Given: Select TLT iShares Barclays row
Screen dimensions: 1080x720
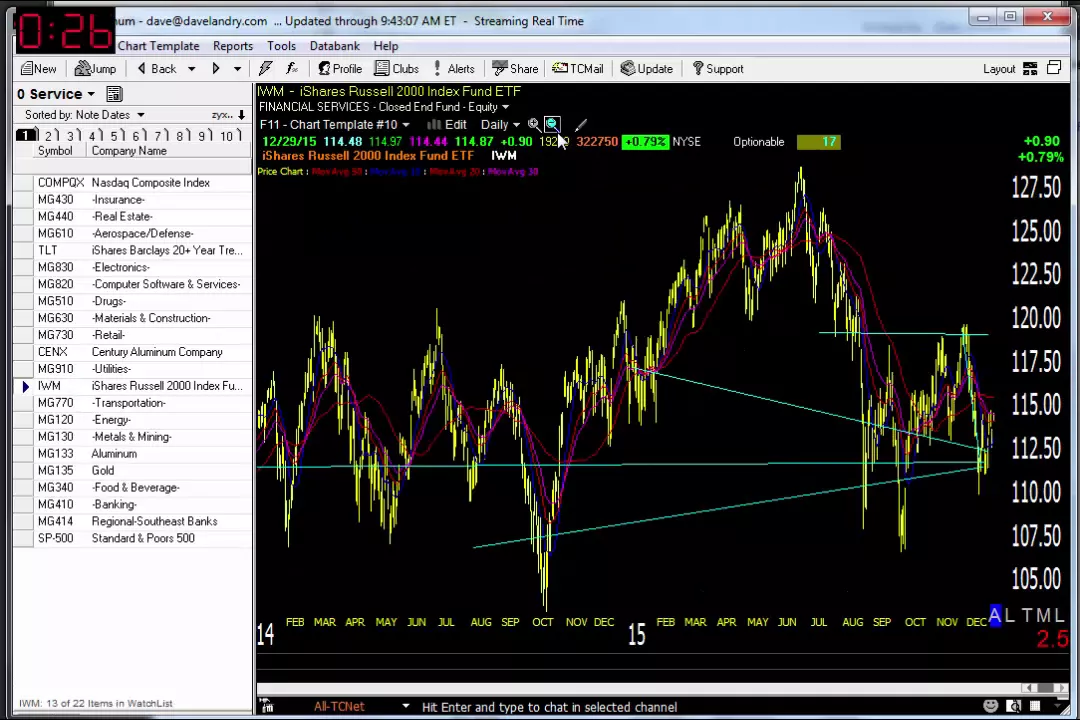Looking at the screenshot, I should pos(132,250).
